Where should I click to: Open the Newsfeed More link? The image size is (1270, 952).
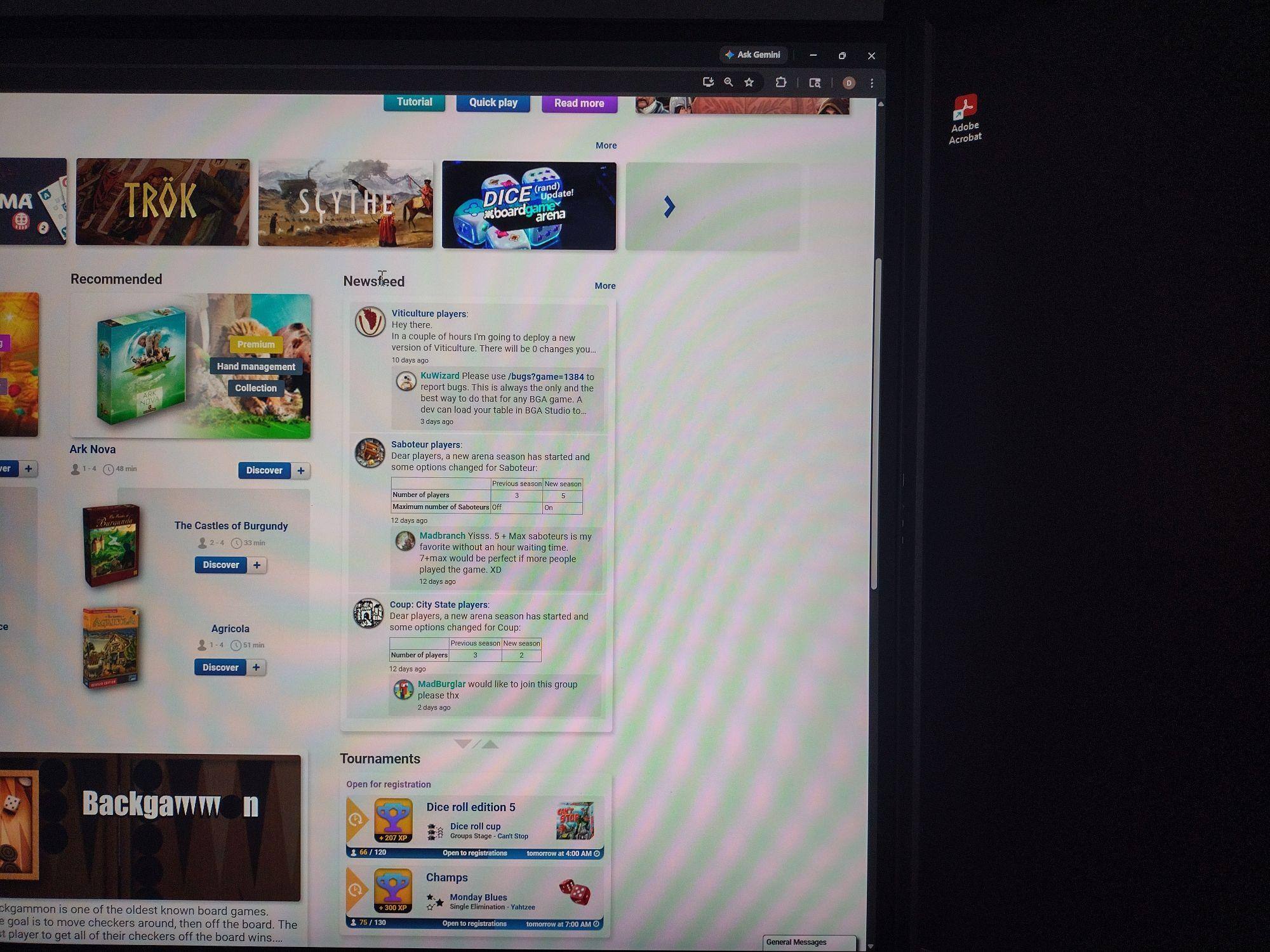click(605, 286)
